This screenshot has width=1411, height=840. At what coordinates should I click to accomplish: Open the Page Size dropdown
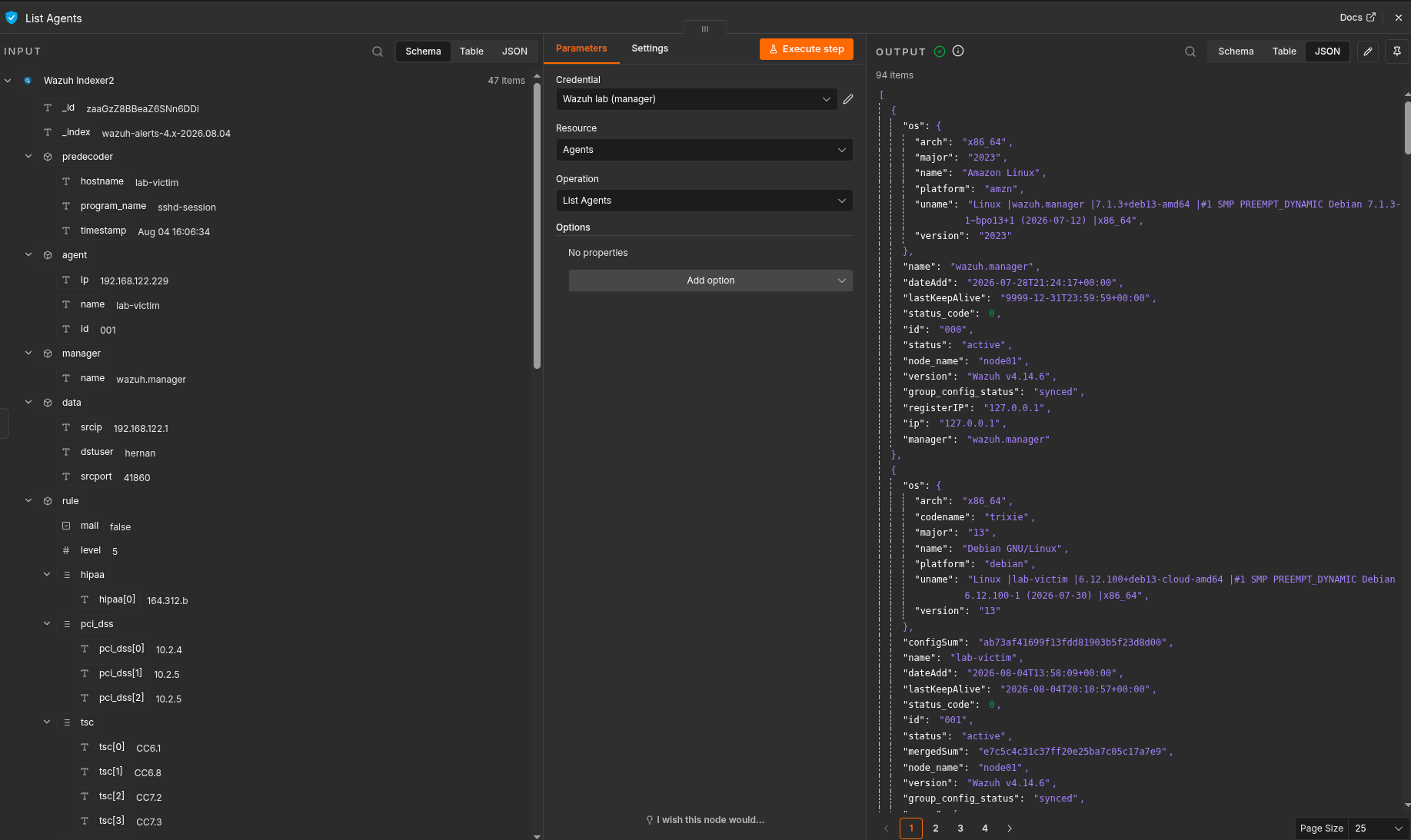pyautogui.click(x=1379, y=828)
